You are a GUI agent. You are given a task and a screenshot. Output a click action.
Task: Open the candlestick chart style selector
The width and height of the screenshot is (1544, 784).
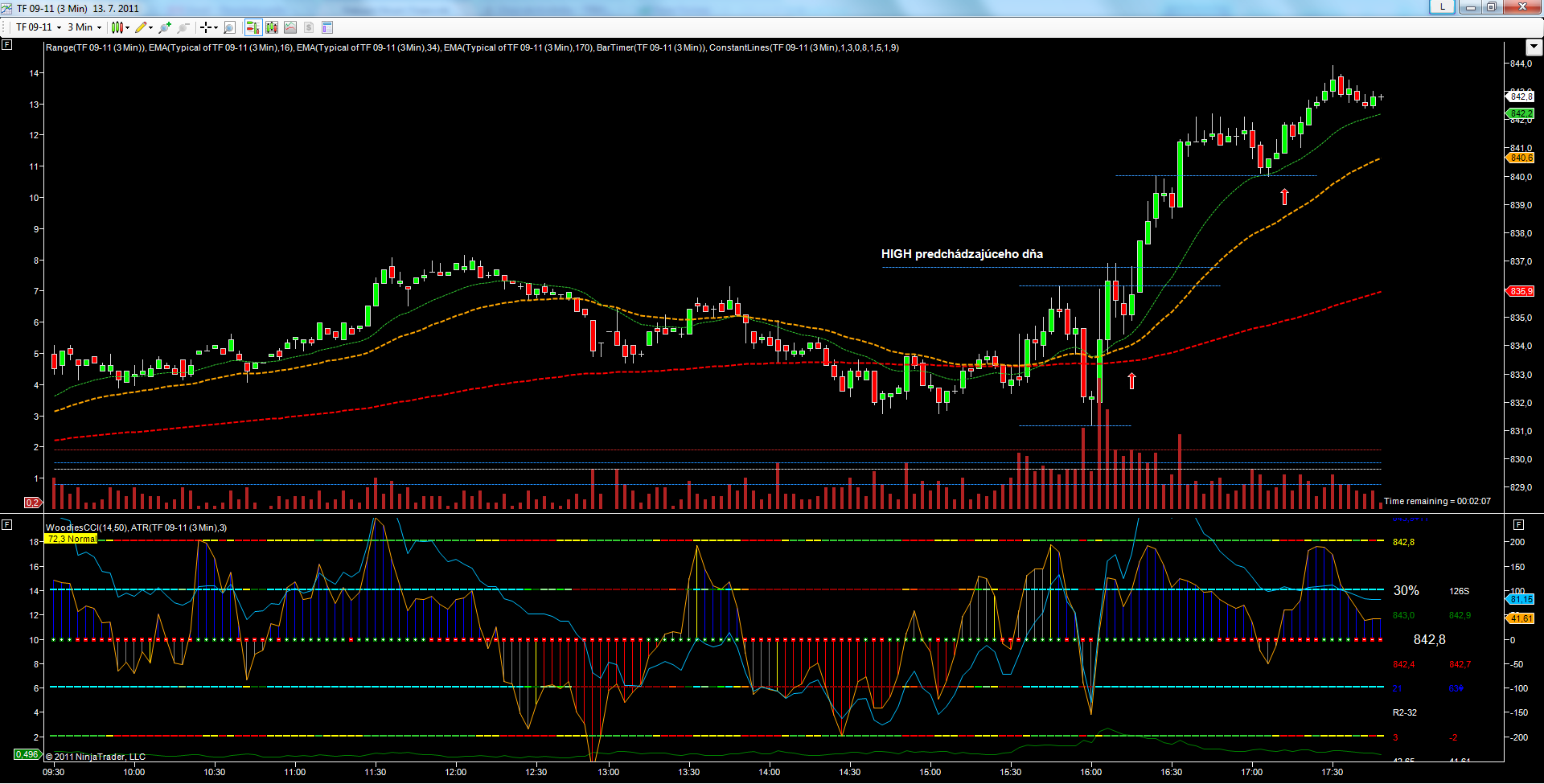120,27
